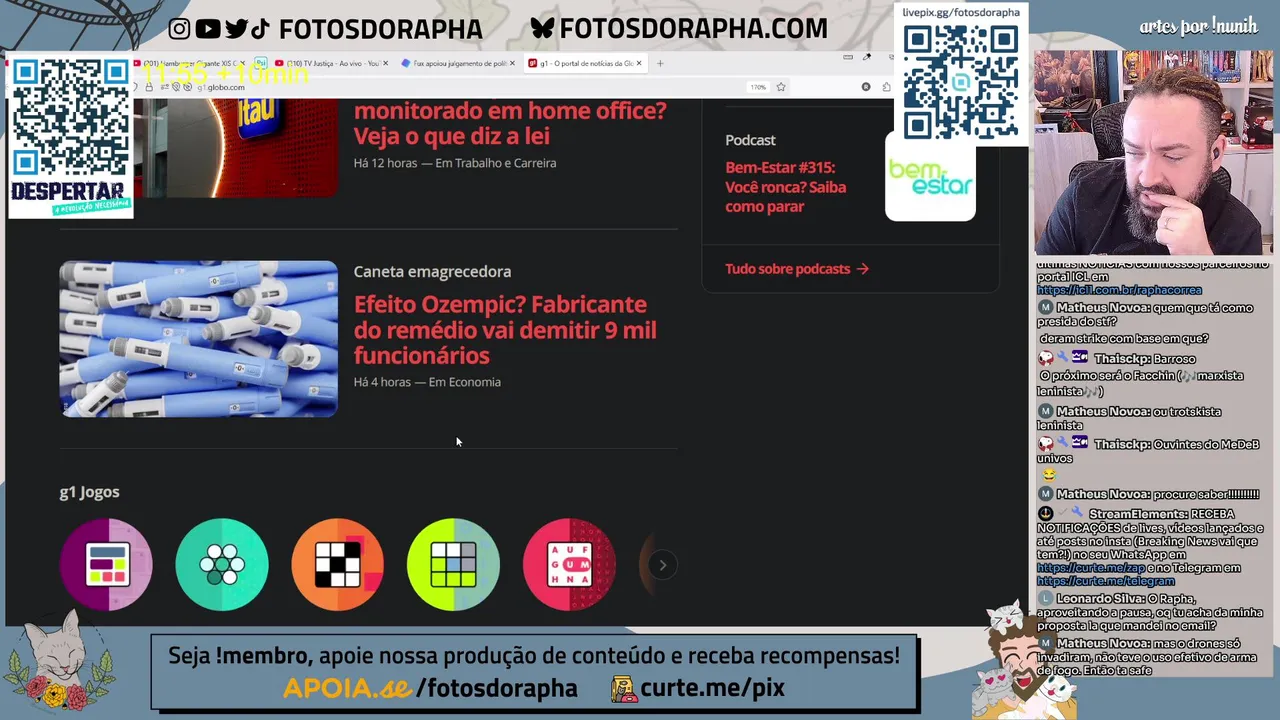1280x720 pixels.
Task: Click the Itaú article thumbnail
Action: click(x=236, y=147)
